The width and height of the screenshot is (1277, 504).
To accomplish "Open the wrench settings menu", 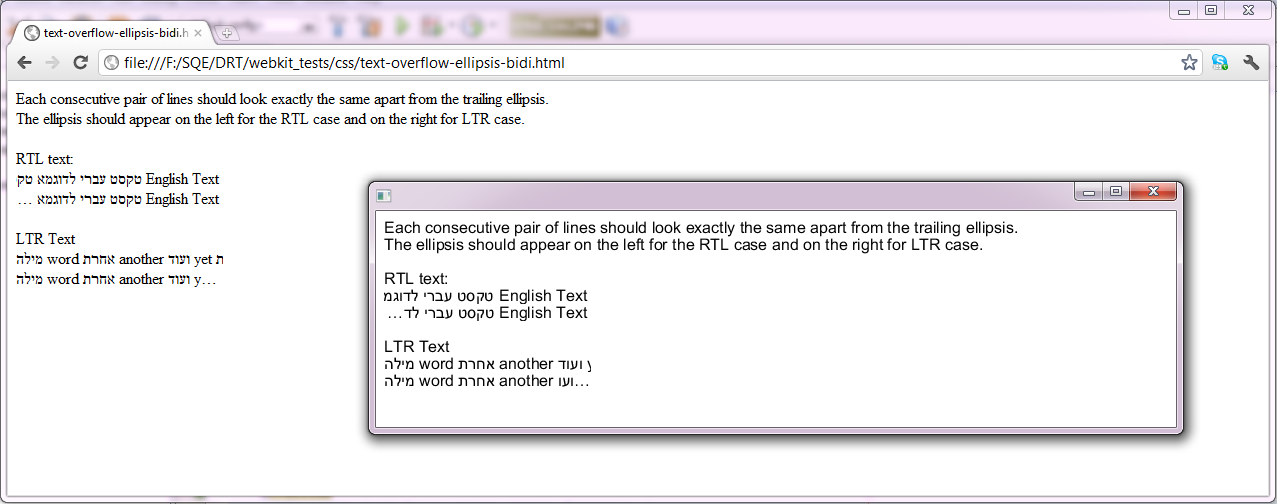I will [x=1251, y=63].
